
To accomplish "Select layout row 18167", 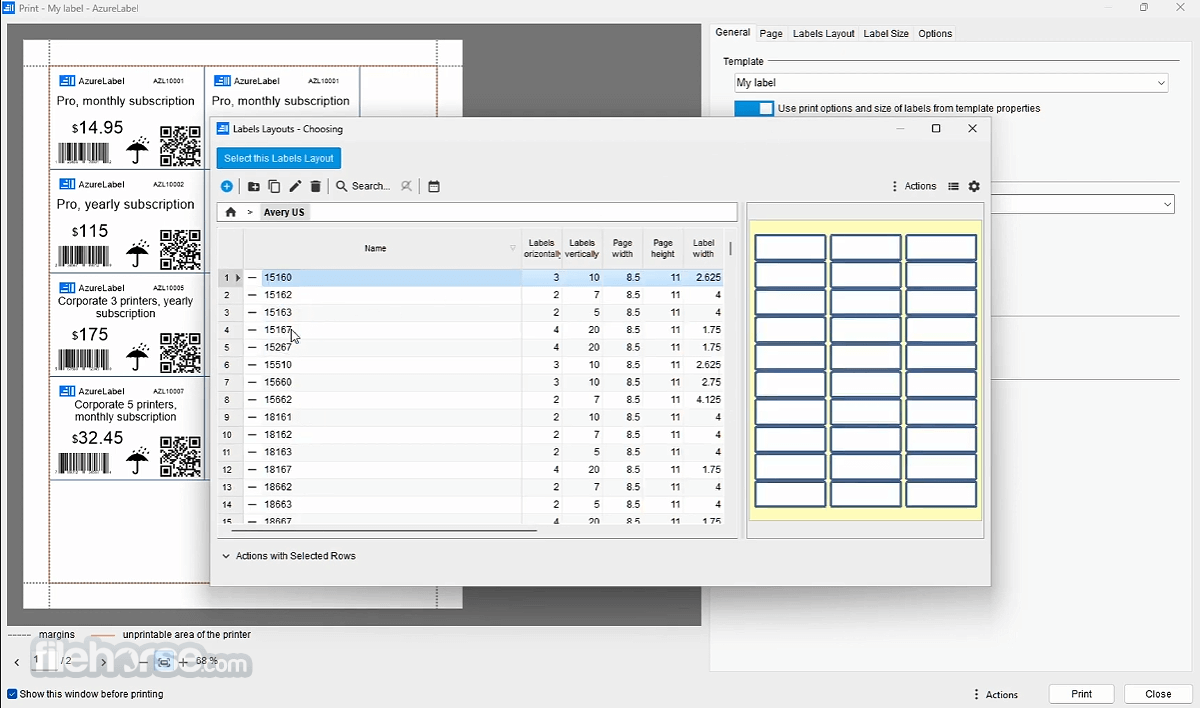I will click(x=470, y=470).
